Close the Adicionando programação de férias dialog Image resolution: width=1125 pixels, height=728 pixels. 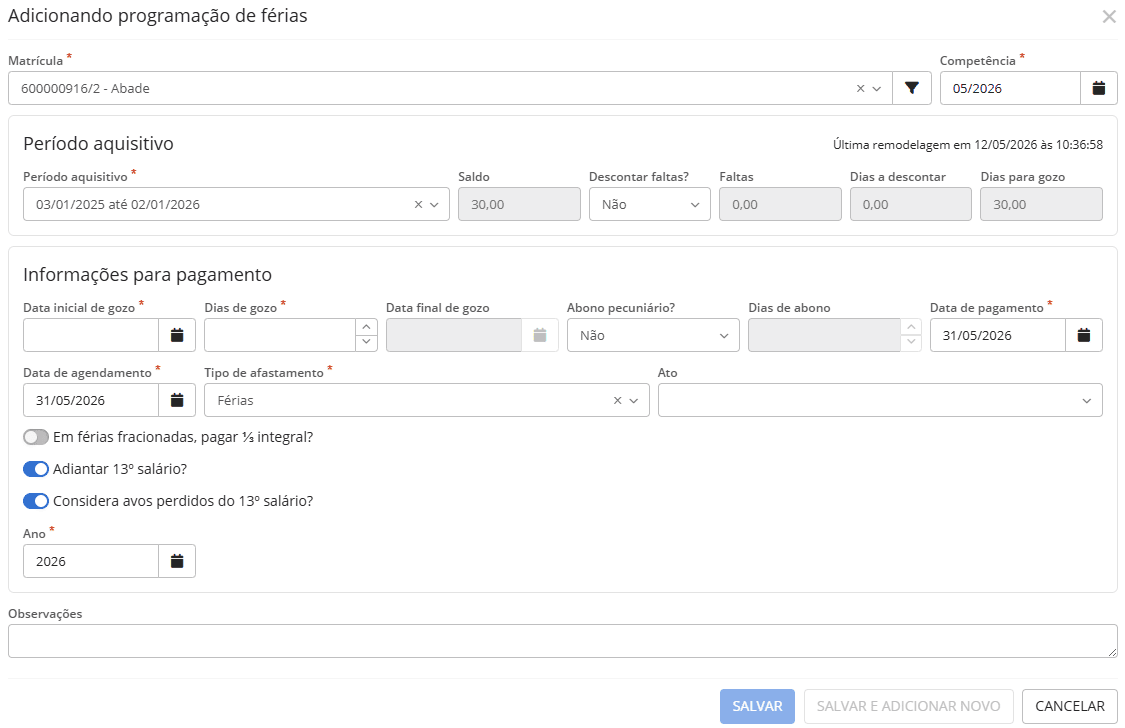tap(1109, 16)
